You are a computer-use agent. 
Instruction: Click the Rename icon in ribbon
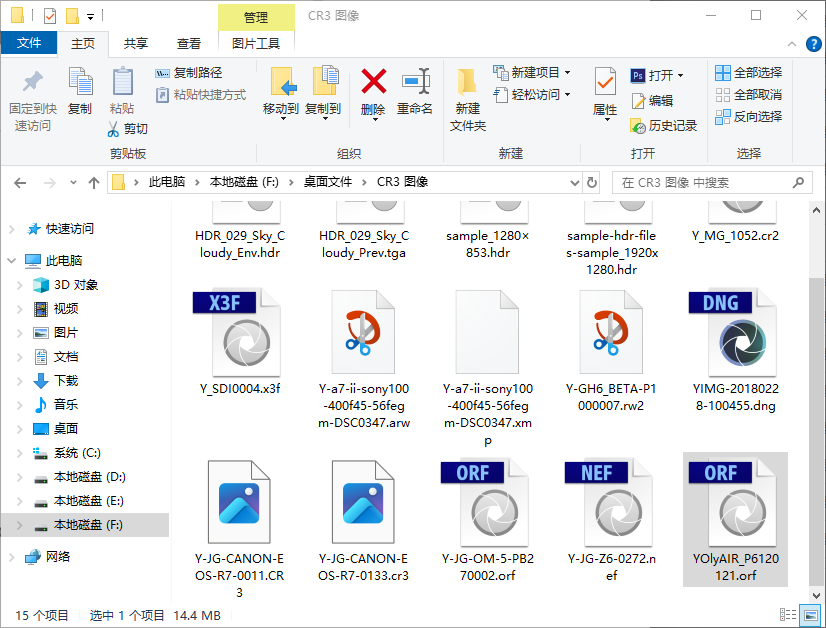click(415, 83)
